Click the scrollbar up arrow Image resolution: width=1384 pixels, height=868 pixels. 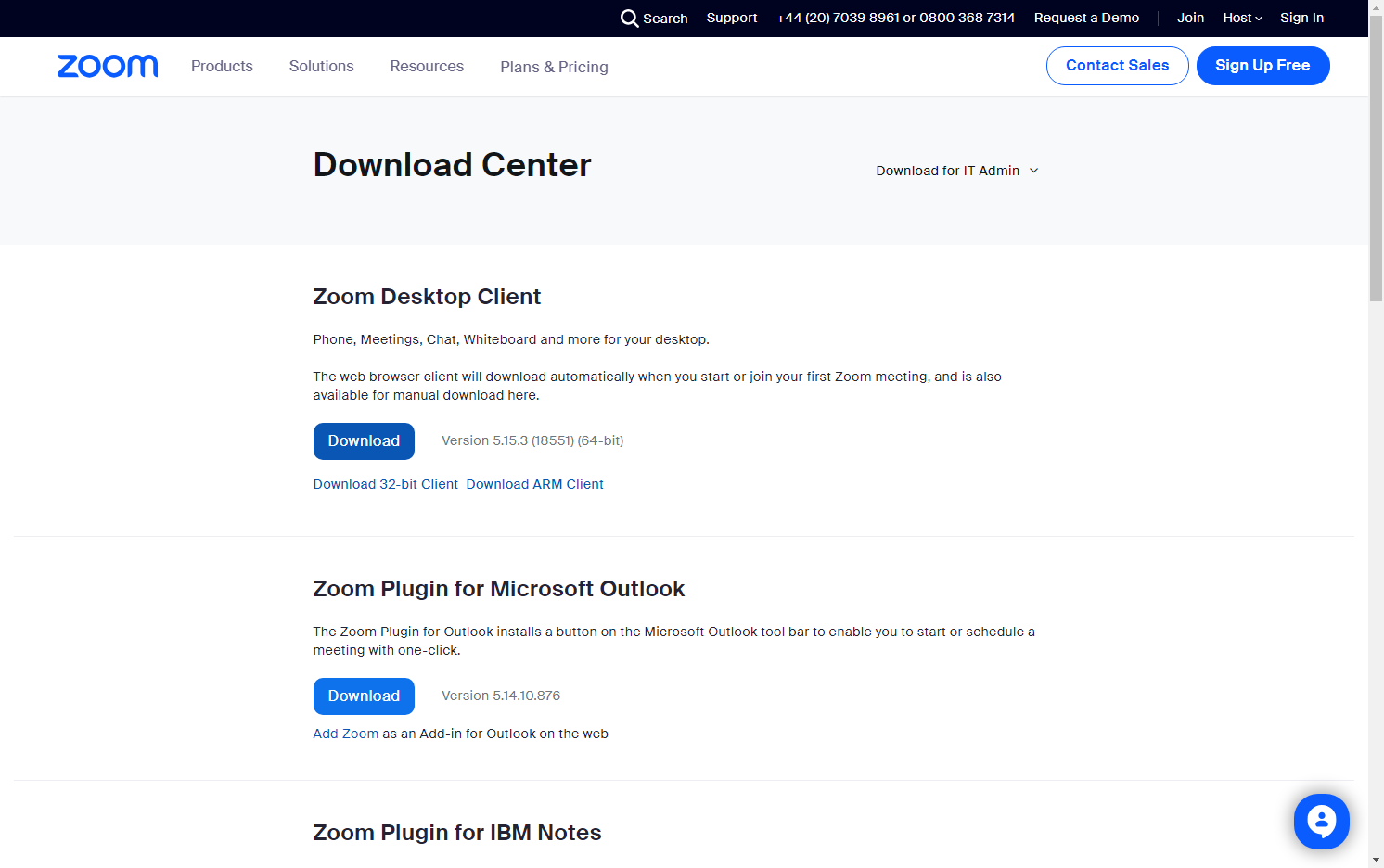tap(1377, 7)
